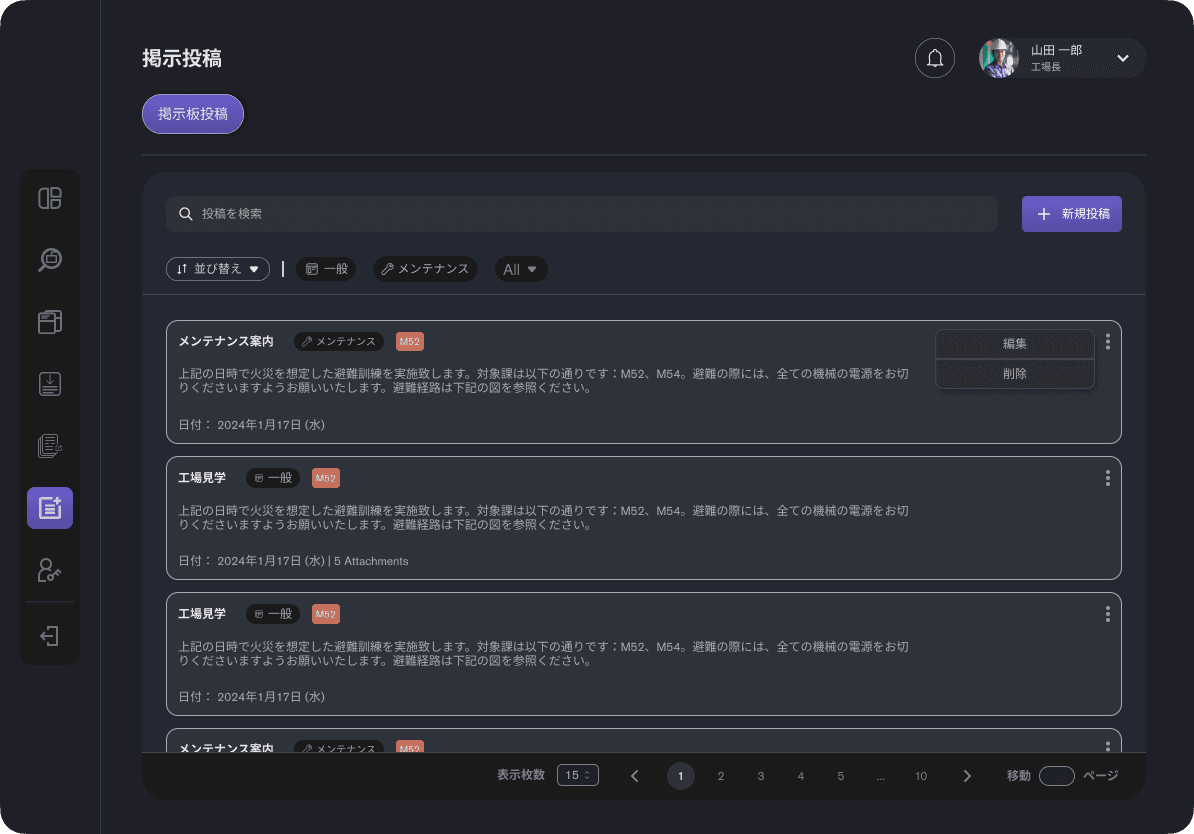1194x834 pixels.
Task: Click the download document icon in the sidebar
Action: [x=50, y=383]
